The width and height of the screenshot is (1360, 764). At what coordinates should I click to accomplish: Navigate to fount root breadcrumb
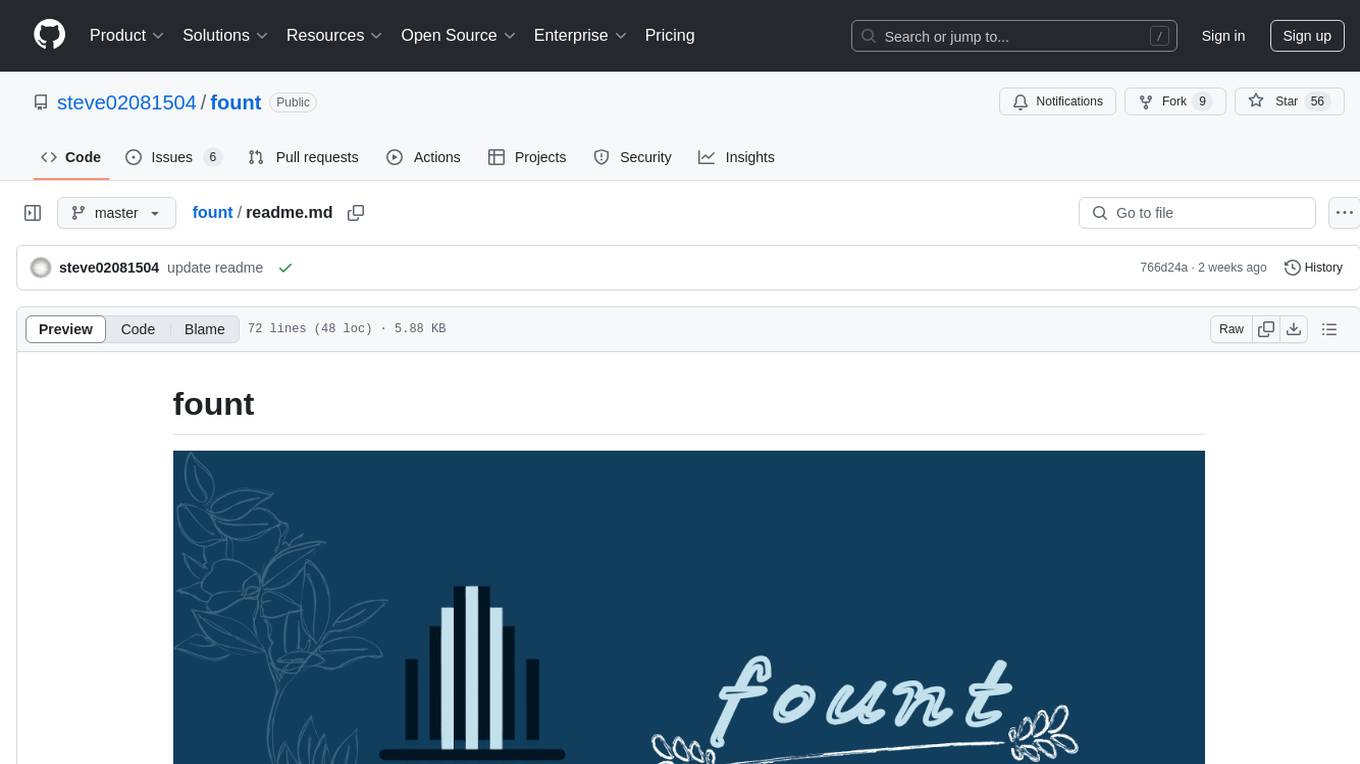click(x=212, y=212)
